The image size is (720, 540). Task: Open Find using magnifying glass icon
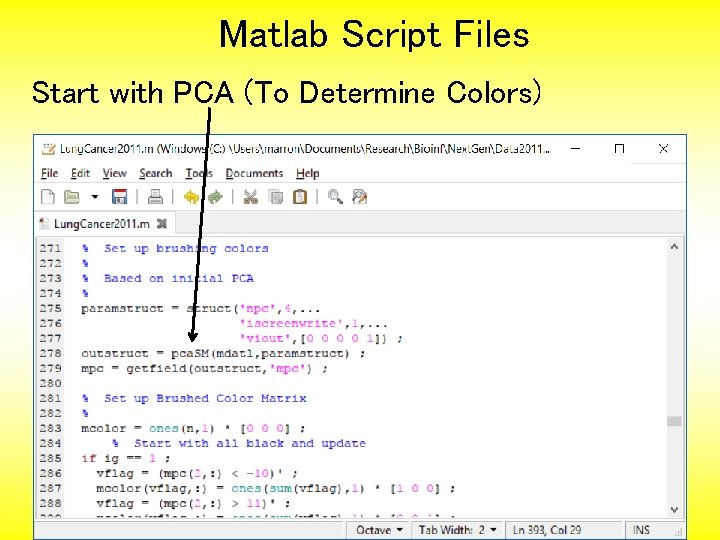pyautogui.click(x=335, y=197)
